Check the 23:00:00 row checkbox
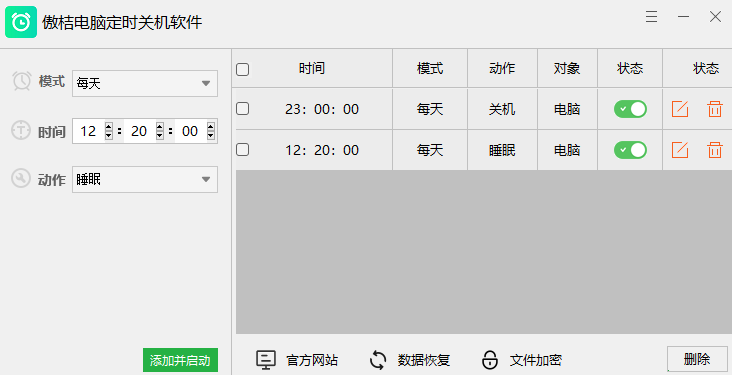Viewport: 732px width, 375px height. pos(243,109)
